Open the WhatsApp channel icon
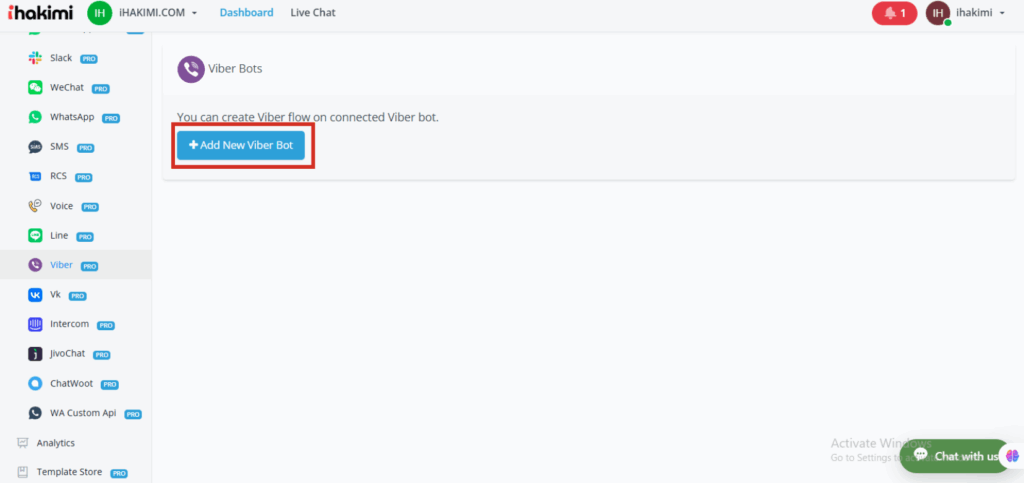The image size is (1024, 483). (35, 117)
